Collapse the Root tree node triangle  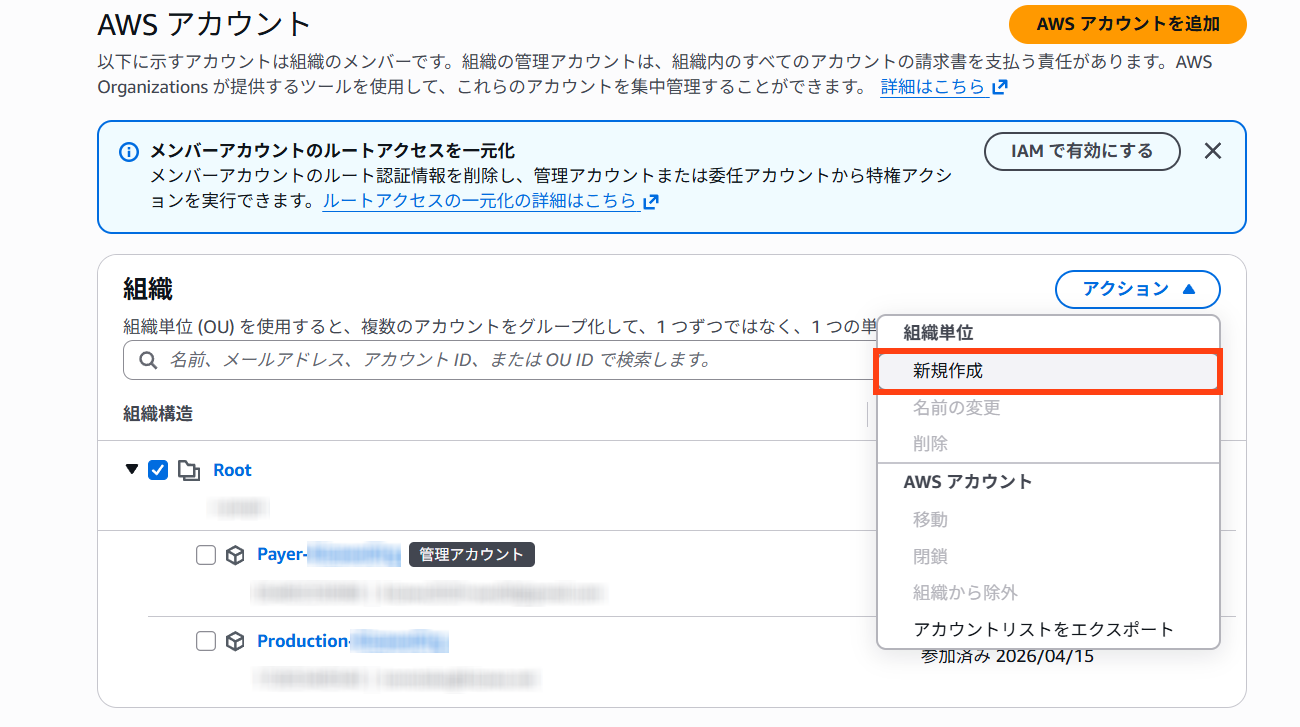(x=132, y=470)
